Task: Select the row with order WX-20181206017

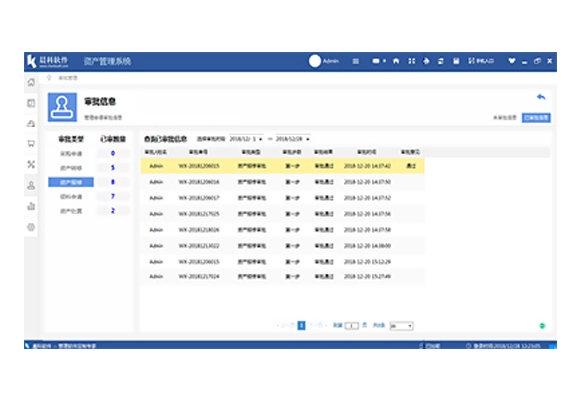Action: tap(282, 198)
